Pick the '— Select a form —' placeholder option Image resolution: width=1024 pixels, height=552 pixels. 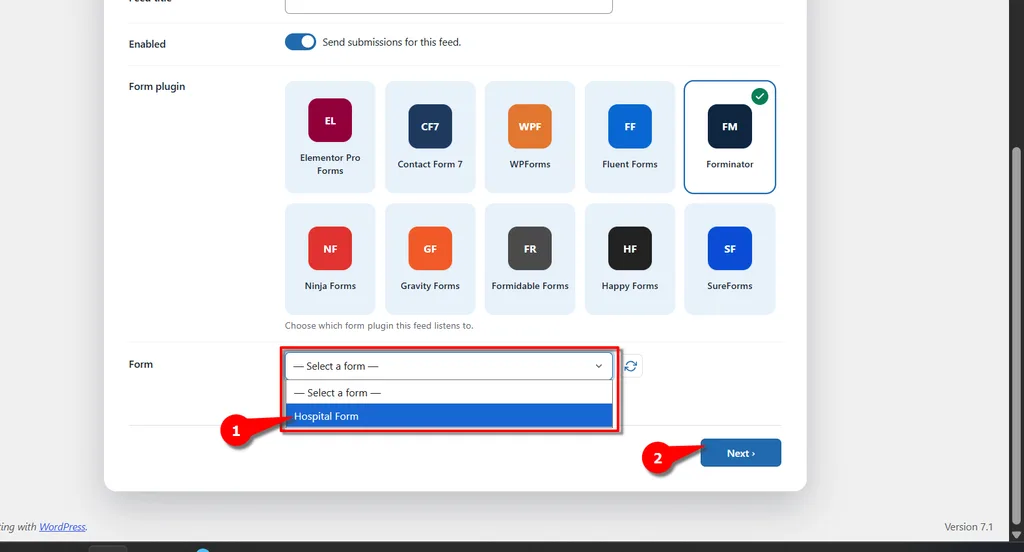click(449, 393)
